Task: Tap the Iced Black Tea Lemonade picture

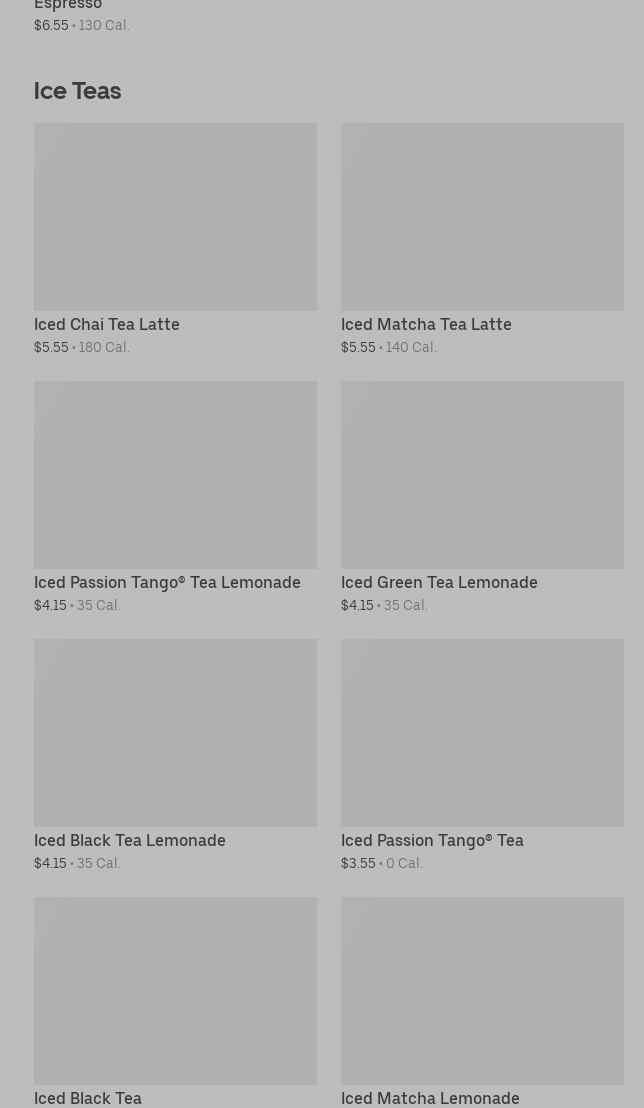Action: coord(175,732)
